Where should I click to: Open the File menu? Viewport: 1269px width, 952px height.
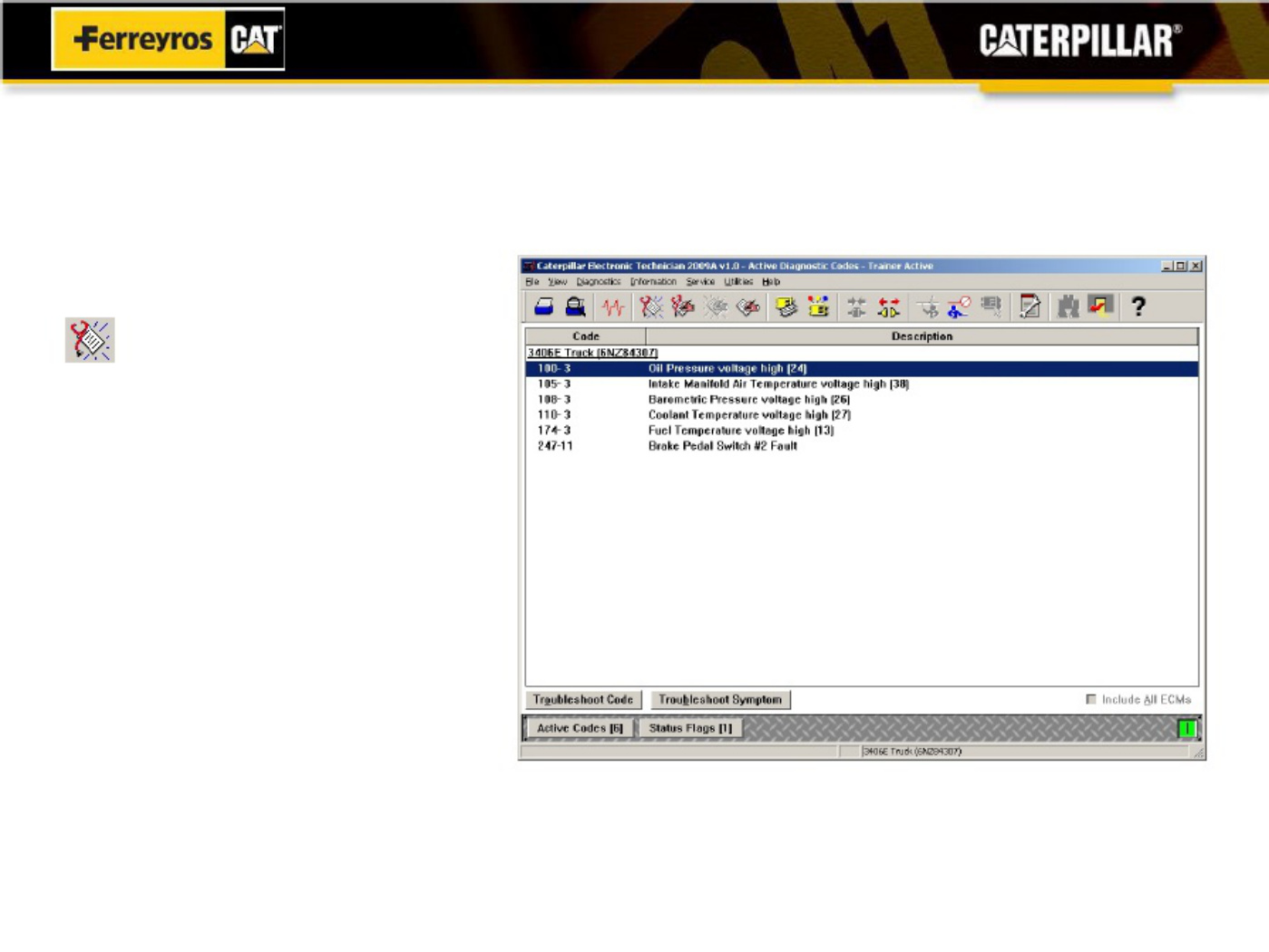pos(532,282)
